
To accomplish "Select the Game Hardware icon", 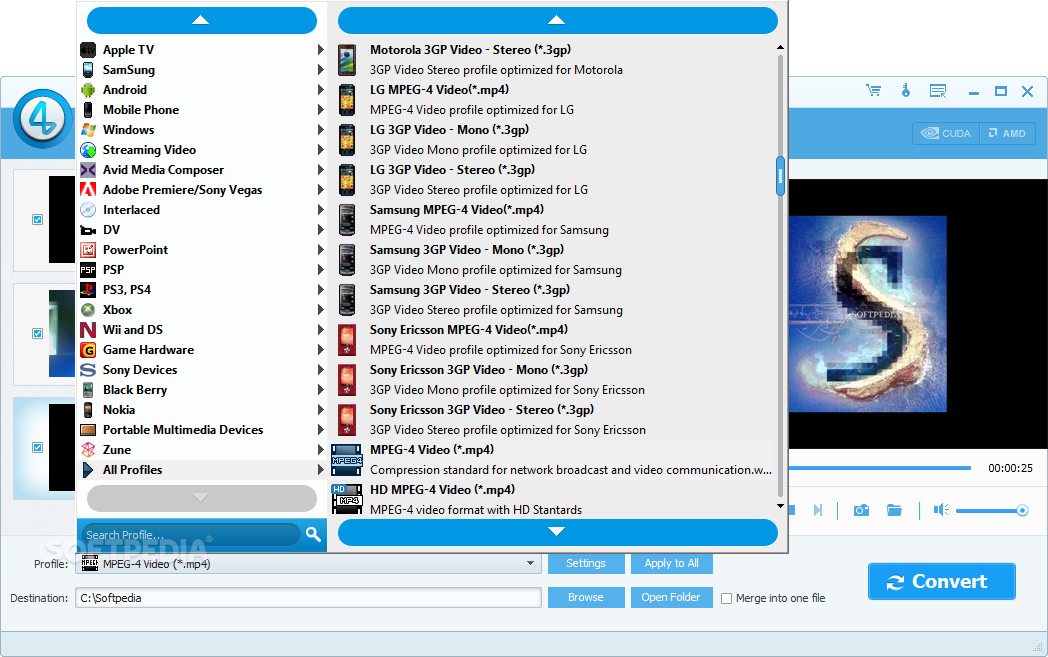I will pos(88,350).
